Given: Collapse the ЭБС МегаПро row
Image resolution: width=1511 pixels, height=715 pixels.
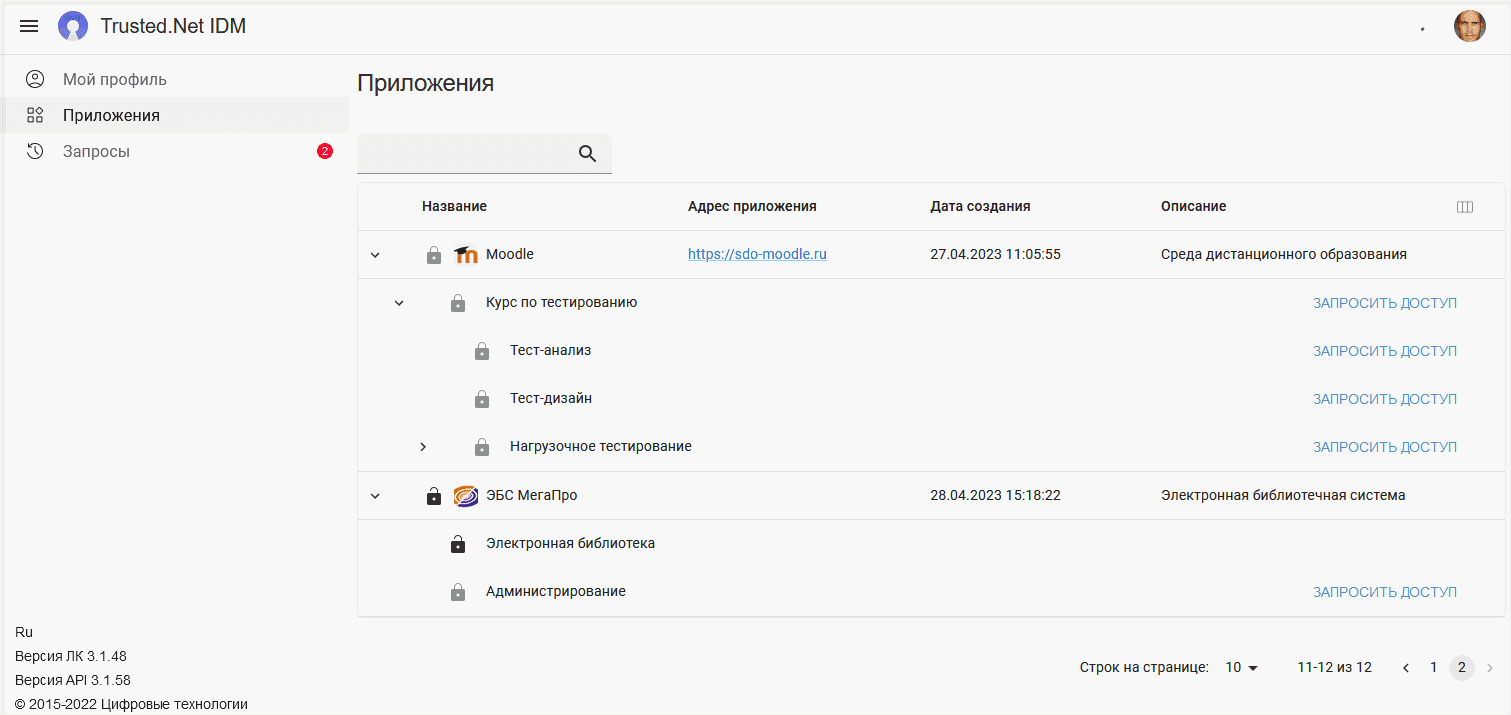Looking at the screenshot, I should [x=376, y=495].
